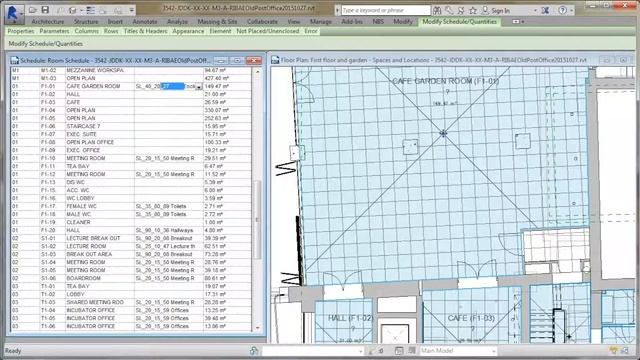
Task: Click the SL_35_80_89 Toilets cell in the FEMALE WC row
Action: [x=169, y=206]
